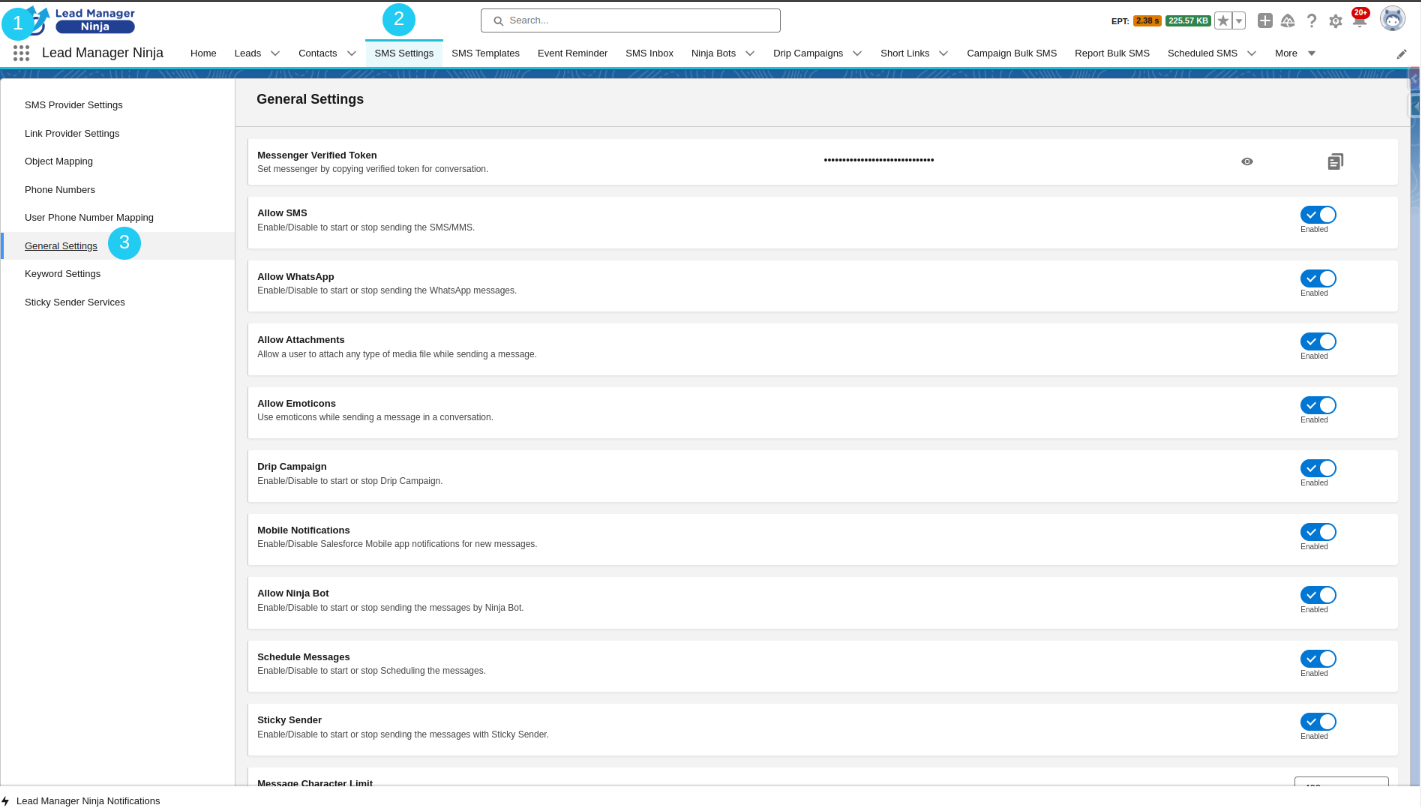Open SMS Provider Settings in sidebar
Screen dimensions: 1421x807
click(74, 105)
